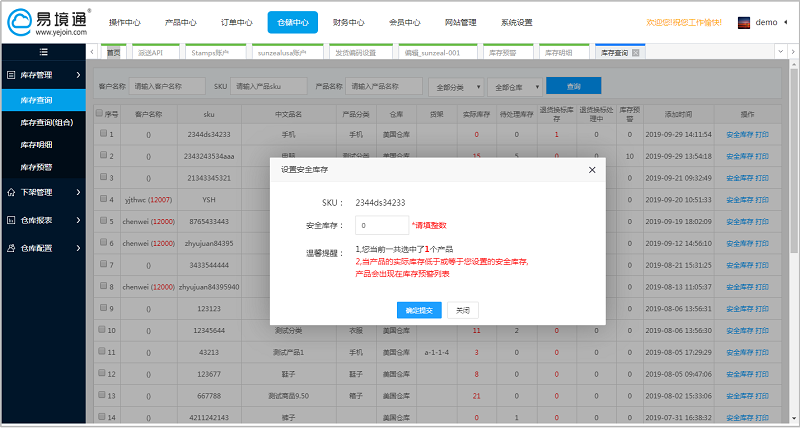Open the 全部分类 category dropdown
This screenshot has height=428, width=800.
(x=454, y=87)
